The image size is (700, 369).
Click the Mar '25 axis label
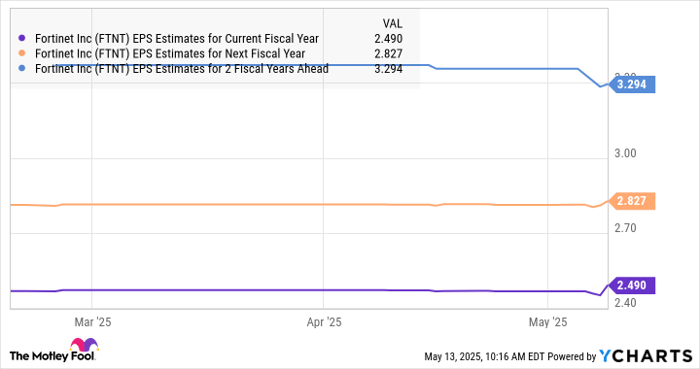point(92,322)
